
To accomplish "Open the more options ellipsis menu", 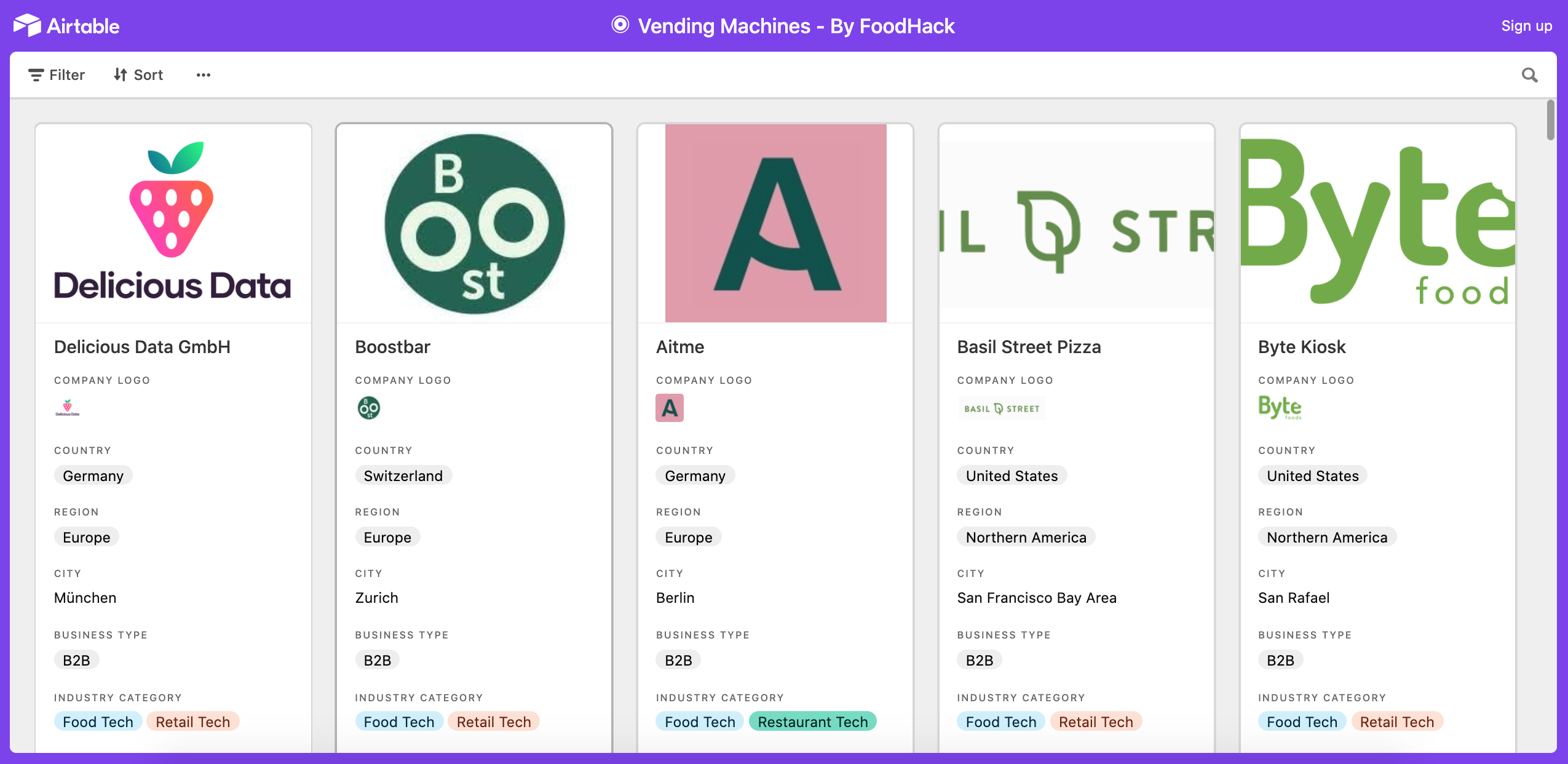I will (204, 75).
